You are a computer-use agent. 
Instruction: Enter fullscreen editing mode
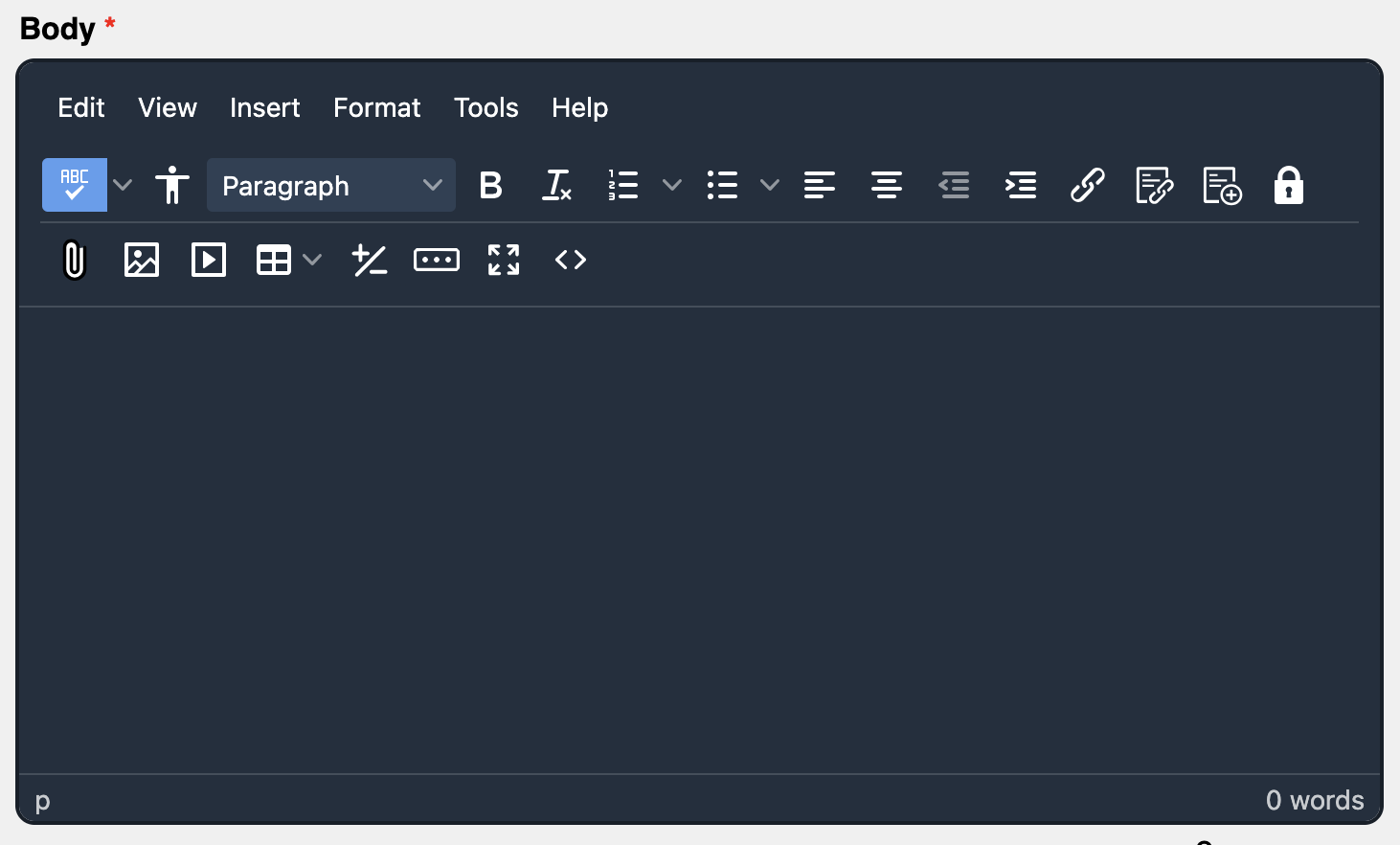(503, 259)
